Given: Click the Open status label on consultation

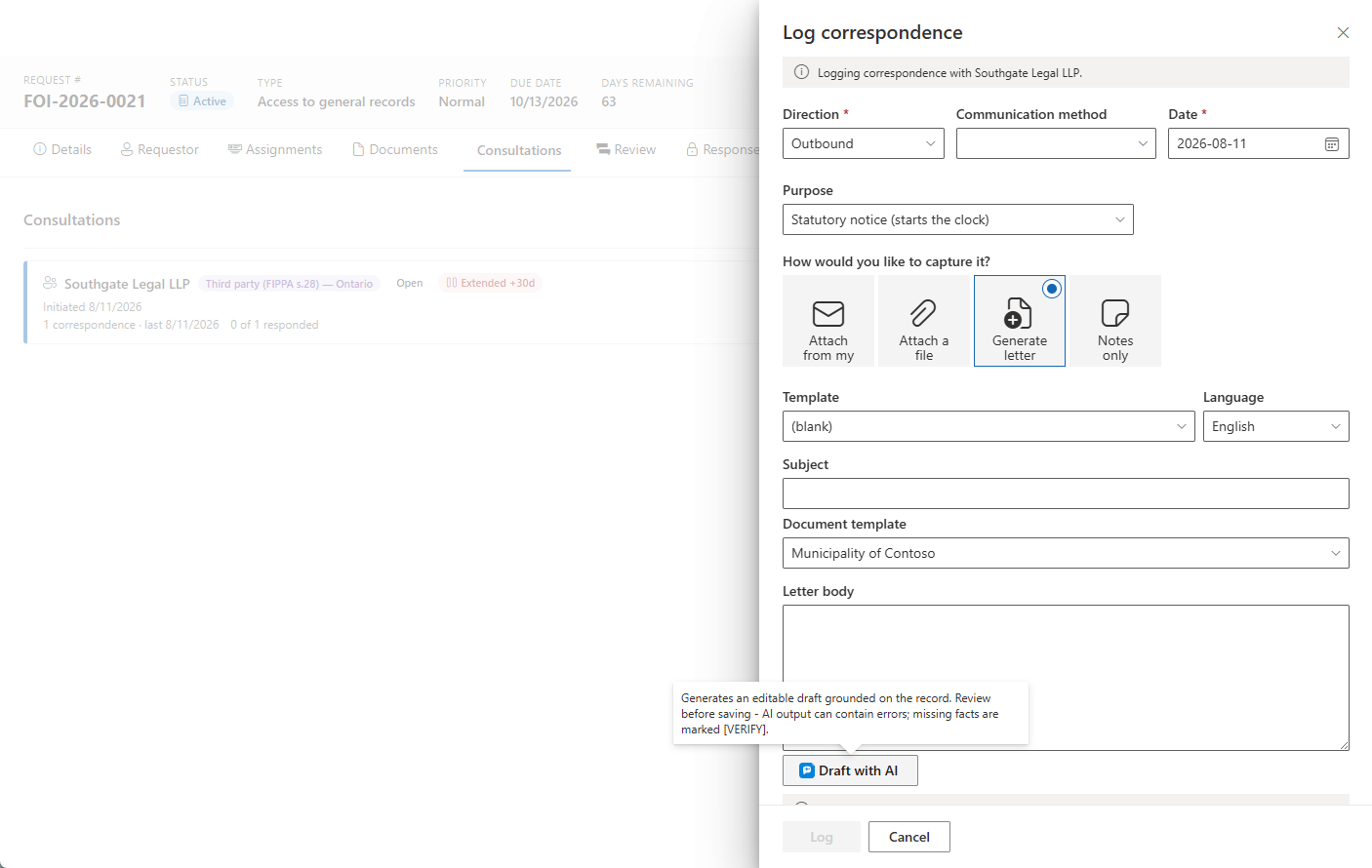Looking at the screenshot, I should pos(410,283).
